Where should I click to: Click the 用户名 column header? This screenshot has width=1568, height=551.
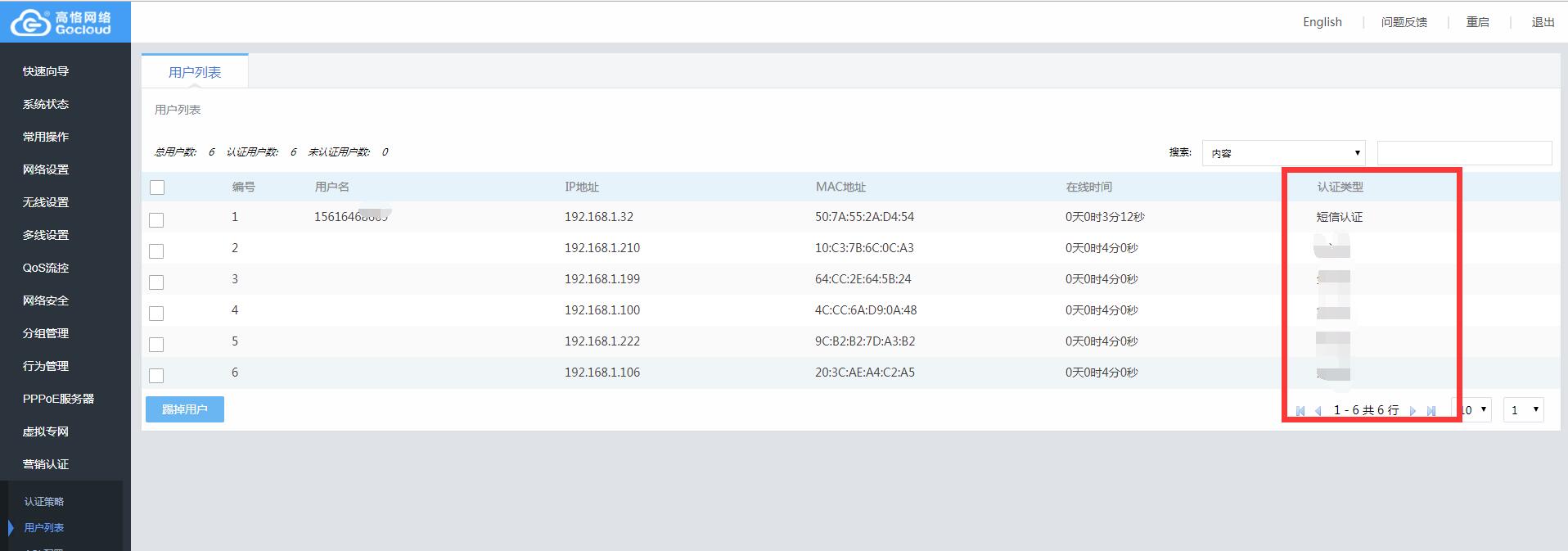332,187
